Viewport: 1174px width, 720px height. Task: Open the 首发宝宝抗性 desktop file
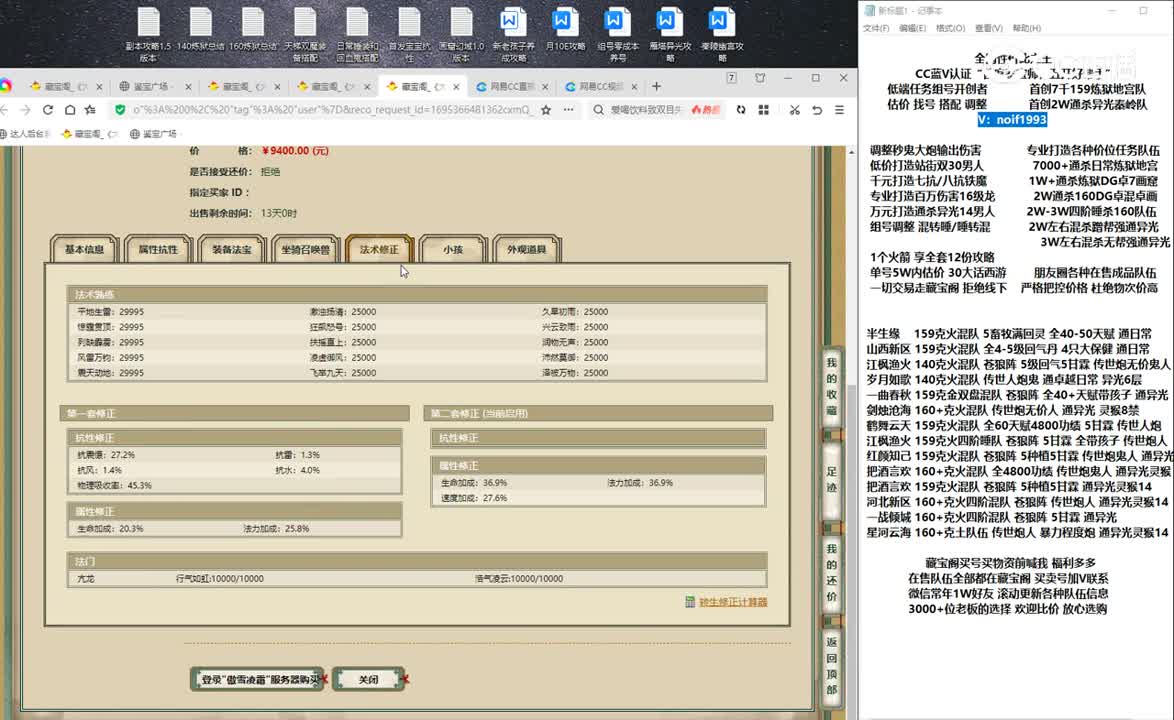pos(410,34)
